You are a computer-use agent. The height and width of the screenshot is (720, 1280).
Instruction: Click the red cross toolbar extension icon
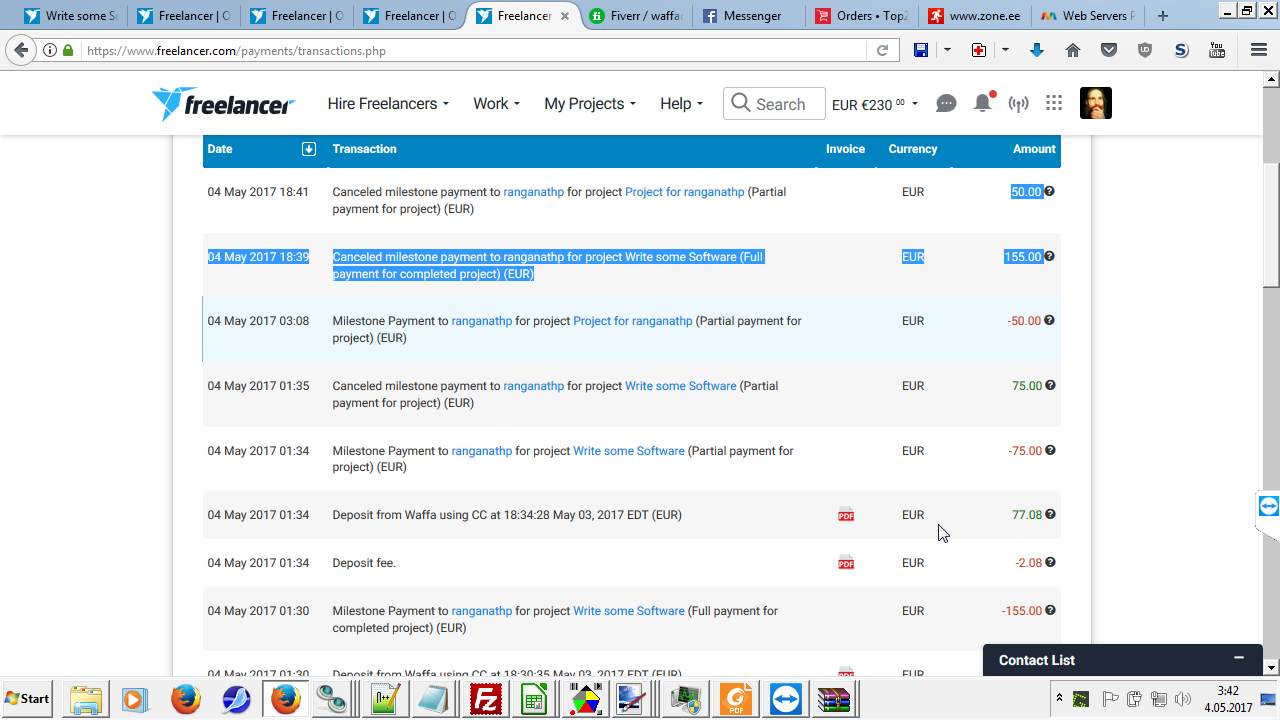pos(979,51)
